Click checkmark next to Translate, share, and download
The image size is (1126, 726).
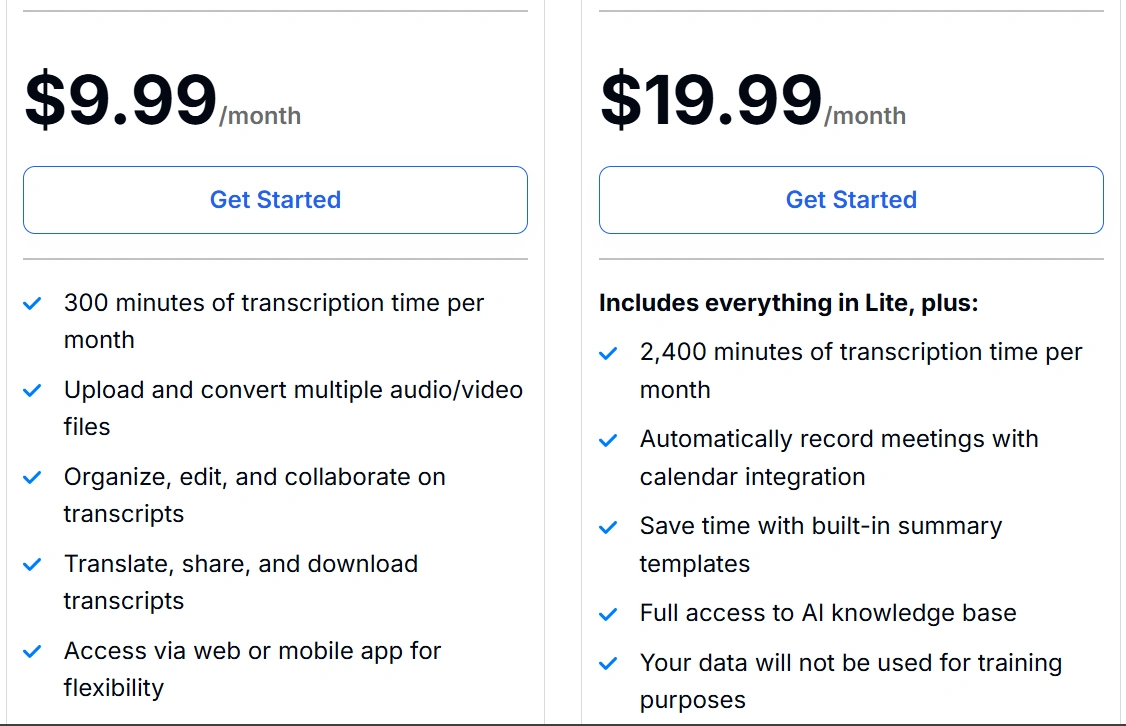tap(33, 564)
